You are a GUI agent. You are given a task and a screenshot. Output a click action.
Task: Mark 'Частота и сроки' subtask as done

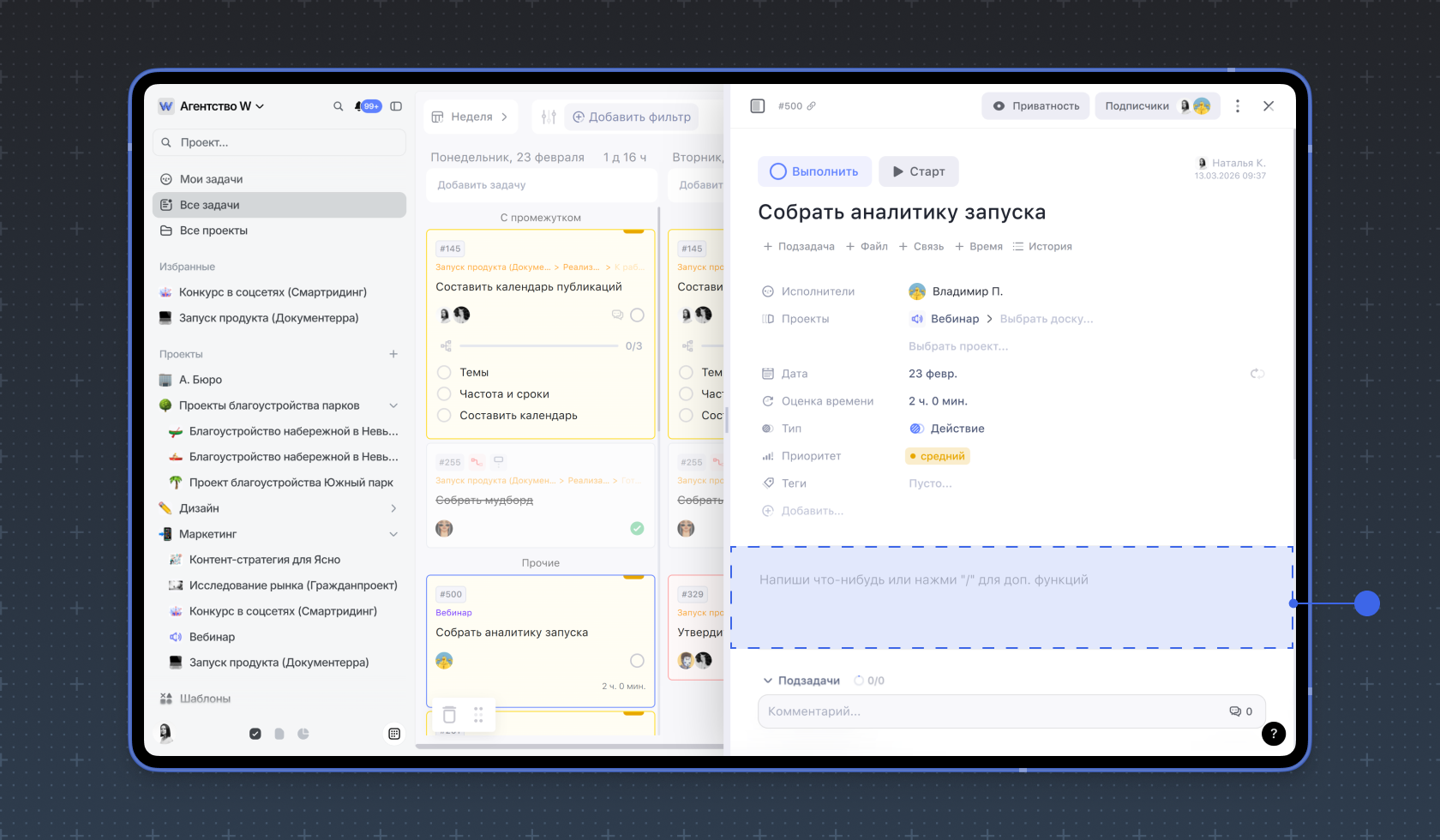coord(444,393)
